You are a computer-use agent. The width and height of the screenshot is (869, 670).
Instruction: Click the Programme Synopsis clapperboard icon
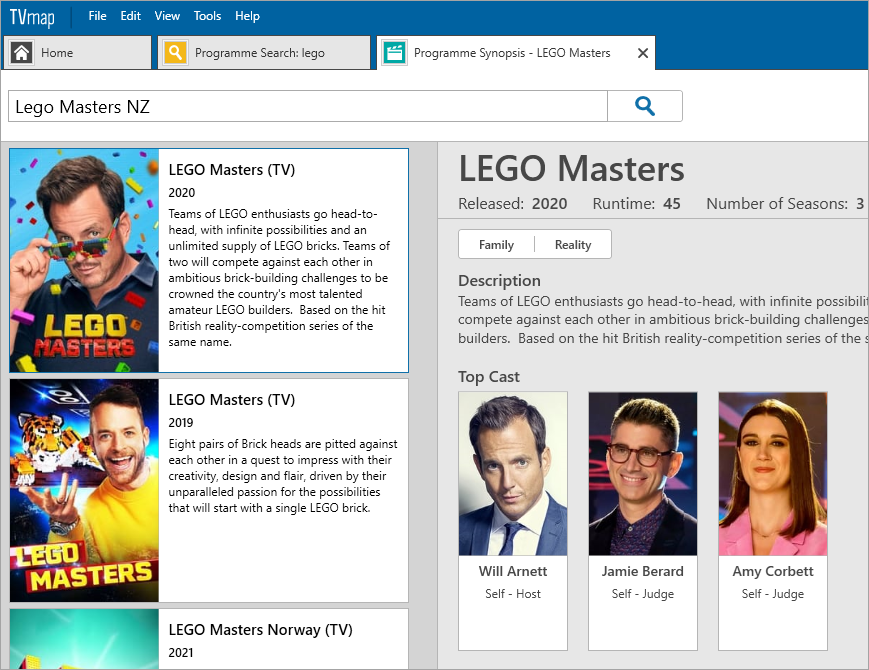395,53
